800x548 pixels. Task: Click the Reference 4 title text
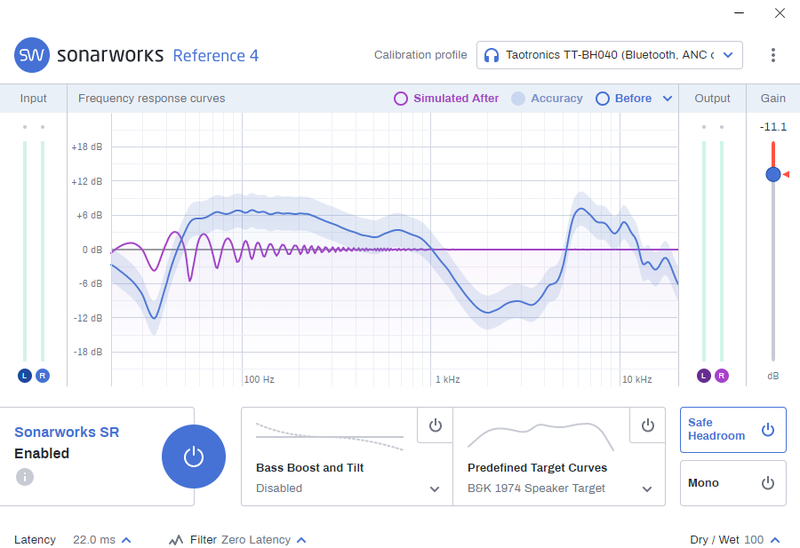[x=215, y=55]
